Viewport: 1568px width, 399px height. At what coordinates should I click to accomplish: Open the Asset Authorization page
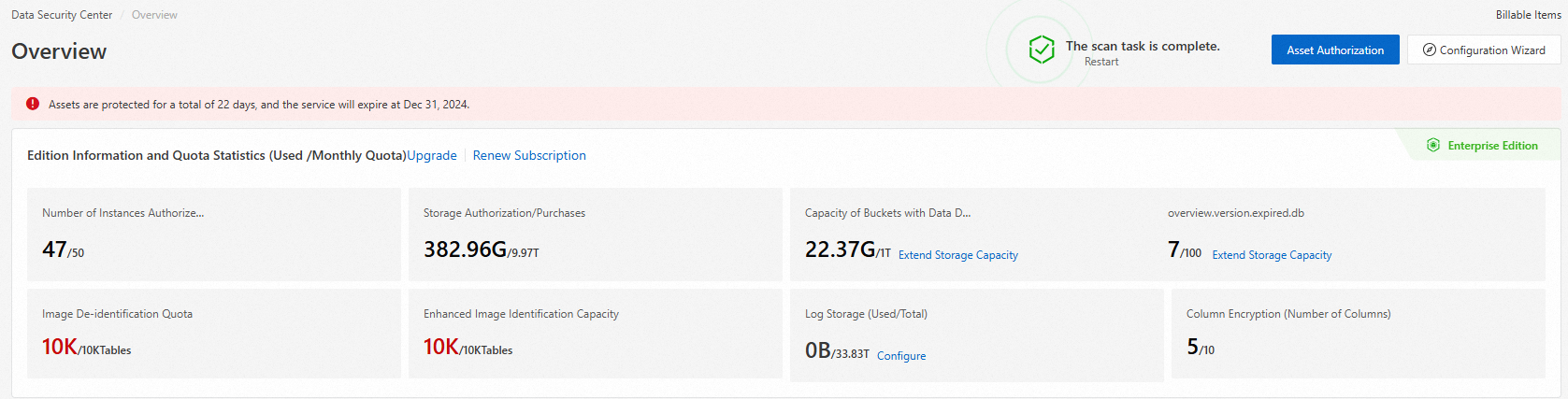[x=1334, y=50]
